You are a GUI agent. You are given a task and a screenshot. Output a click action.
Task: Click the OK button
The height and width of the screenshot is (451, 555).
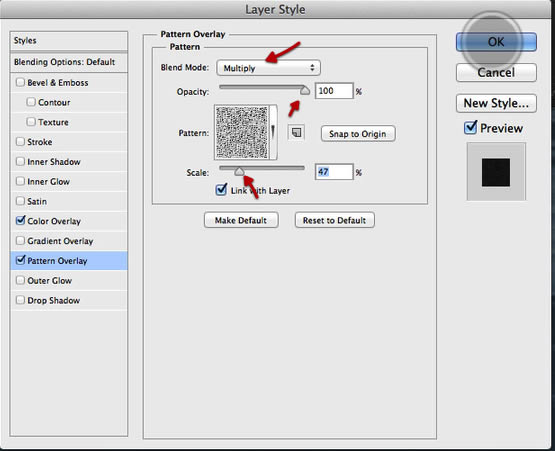(496, 42)
